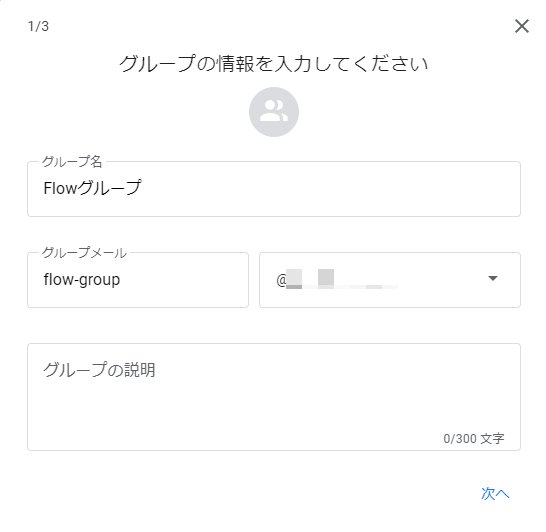Proceed with the 次へ button
This screenshot has width=546, height=532.
coord(495,493)
